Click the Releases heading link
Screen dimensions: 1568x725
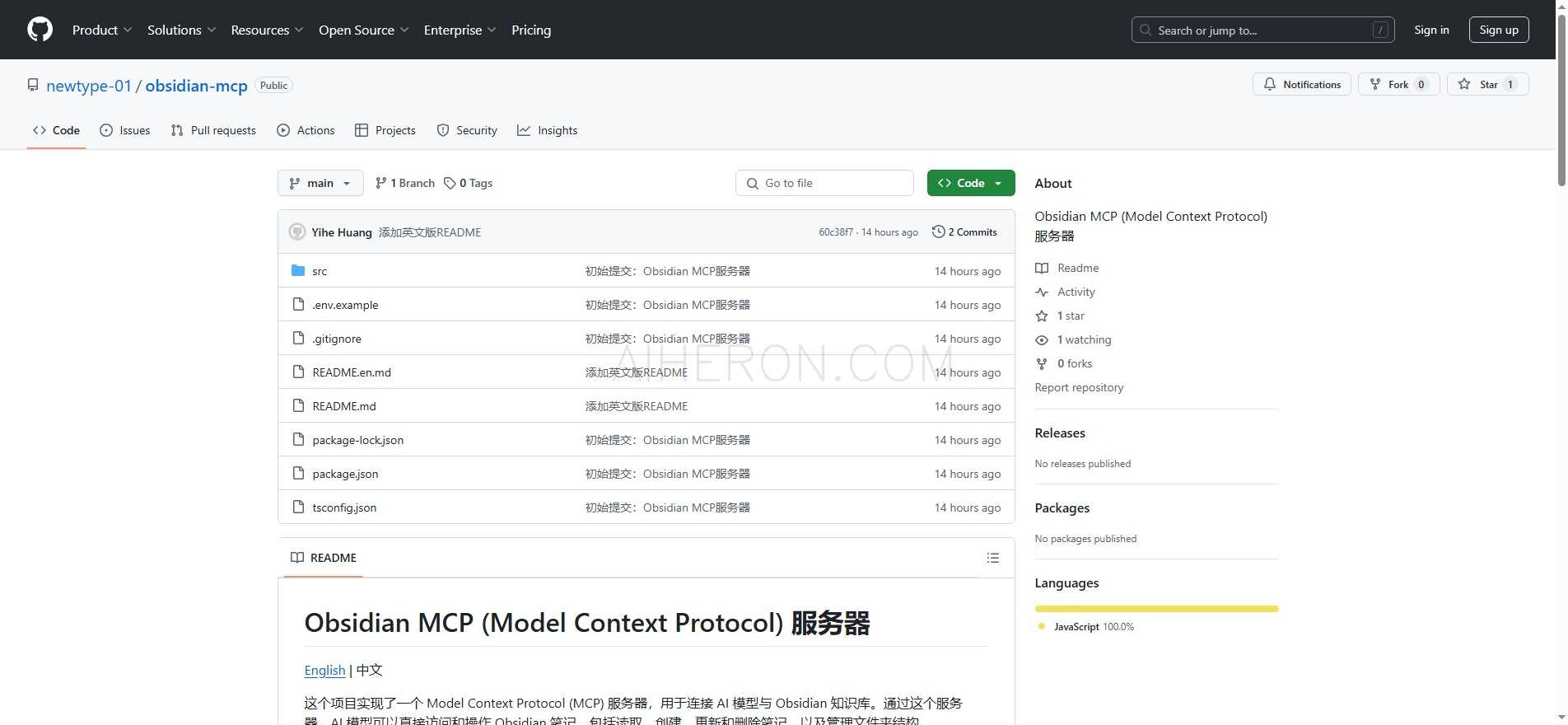[x=1060, y=433]
